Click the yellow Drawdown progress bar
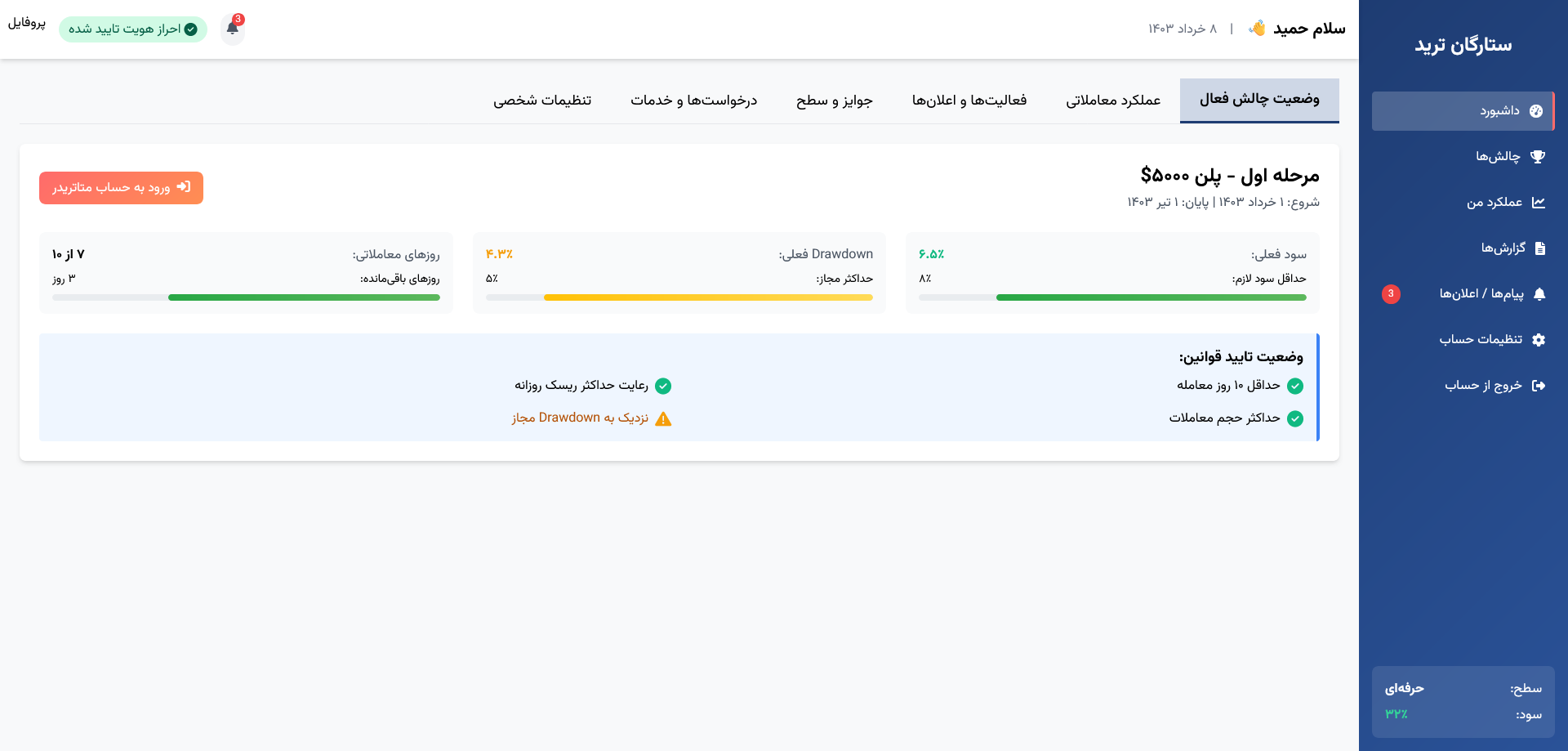This screenshot has height=751, width=1568. (707, 297)
